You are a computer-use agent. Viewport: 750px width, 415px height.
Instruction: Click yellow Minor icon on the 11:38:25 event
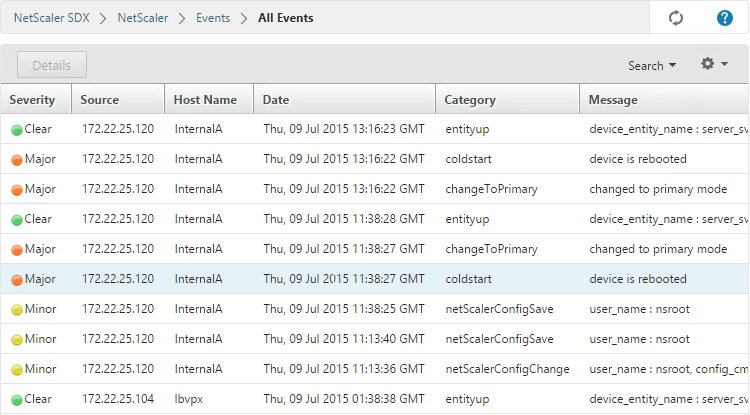pyautogui.click(x=17, y=310)
